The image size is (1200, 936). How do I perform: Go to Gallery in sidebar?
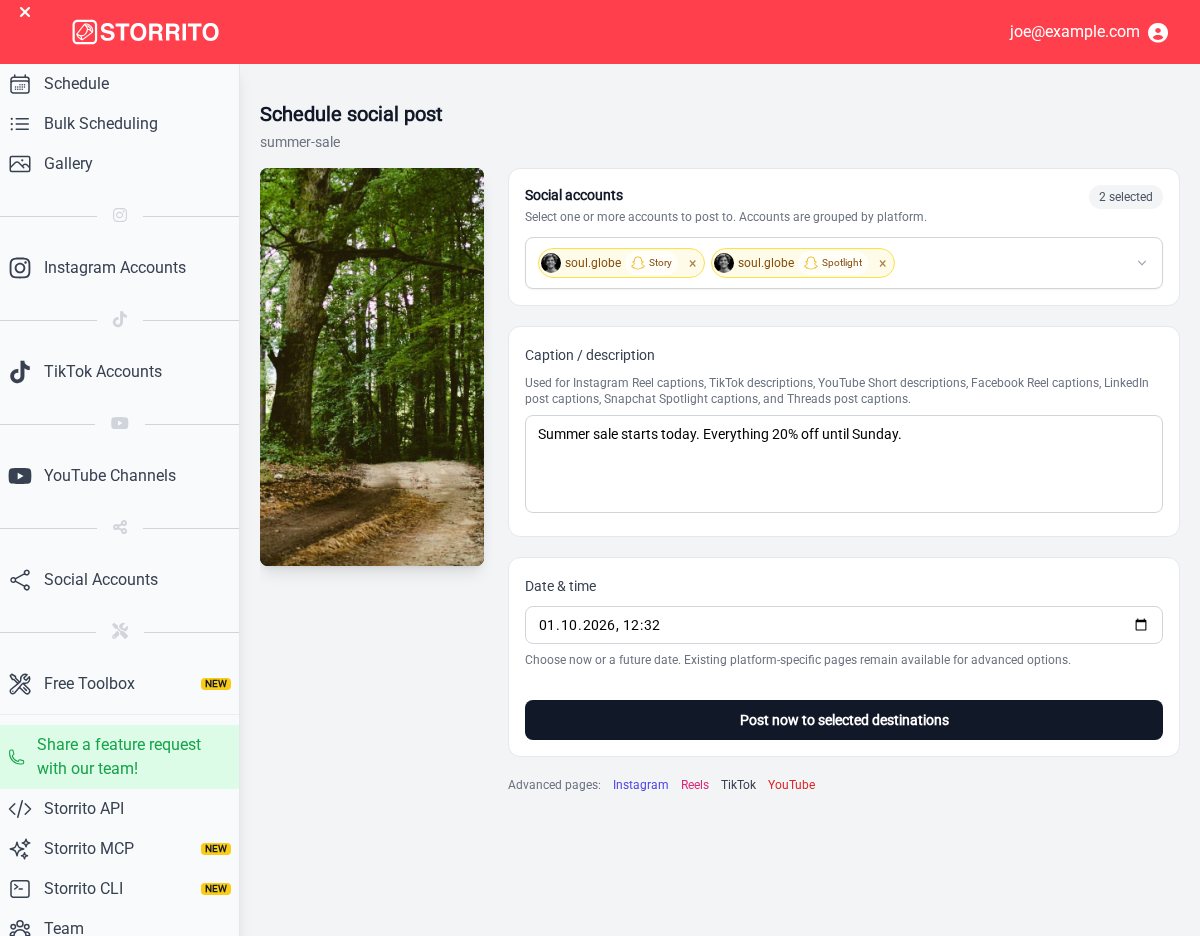point(119,164)
